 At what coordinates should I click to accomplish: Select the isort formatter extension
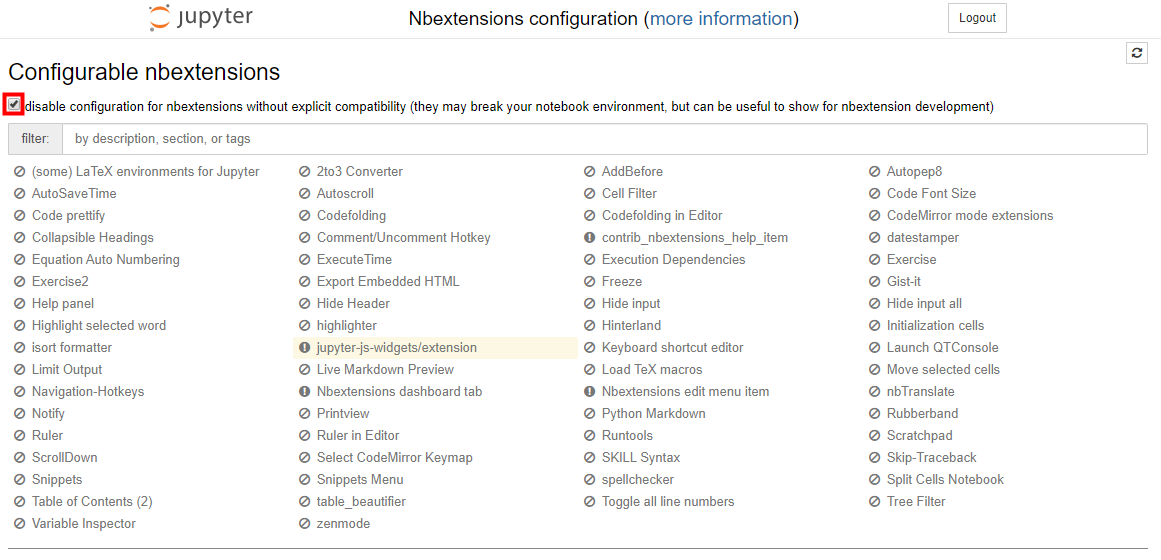coord(72,348)
